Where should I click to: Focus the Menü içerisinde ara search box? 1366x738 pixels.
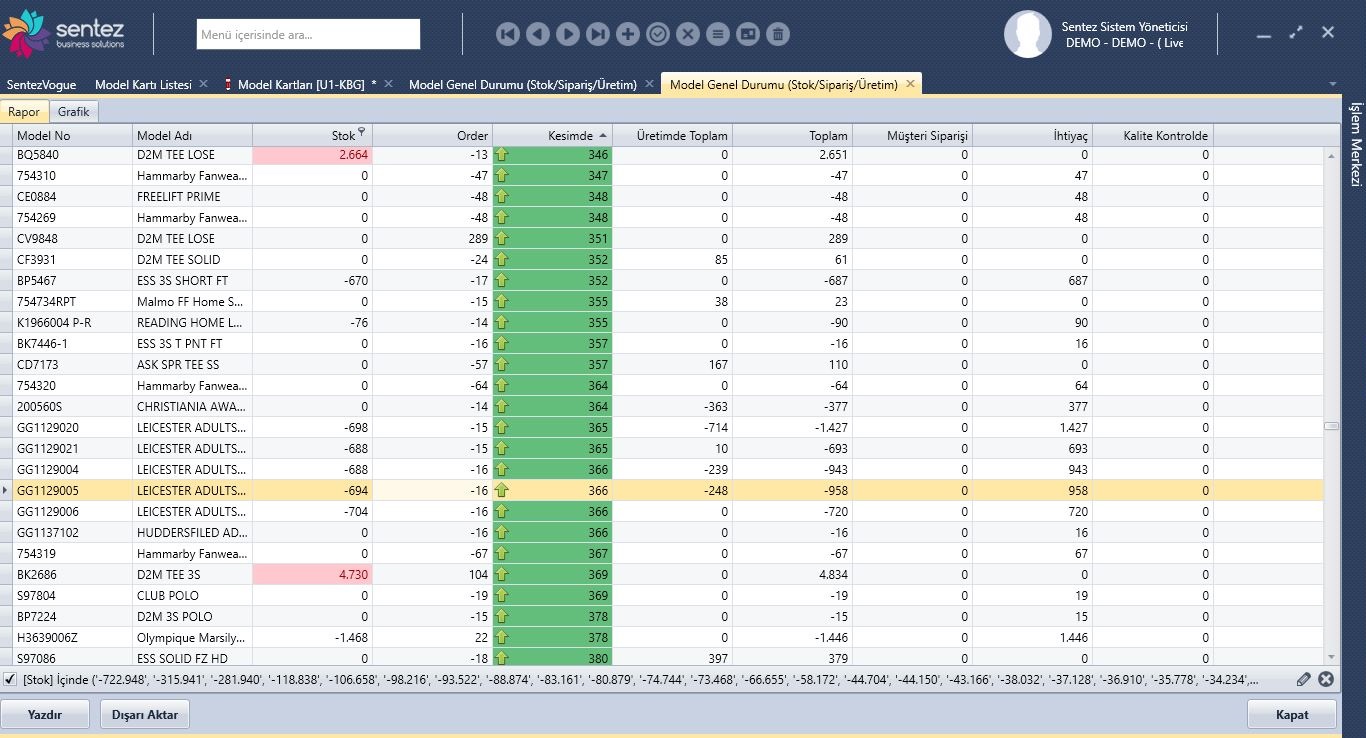(x=308, y=34)
